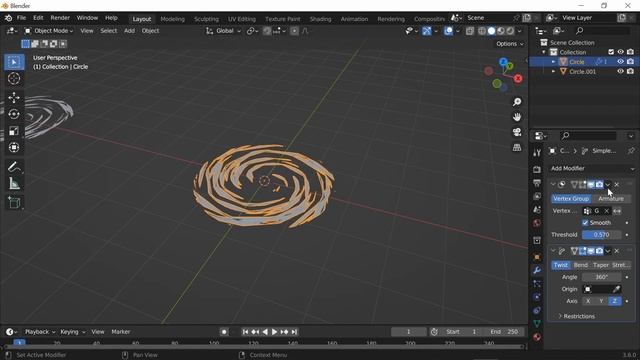Image resolution: width=640 pixels, height=360 pixels.
Task: Toggle Collection exclude checkbox in outliner
Action: pyautogui.click(x=611, y=52)
